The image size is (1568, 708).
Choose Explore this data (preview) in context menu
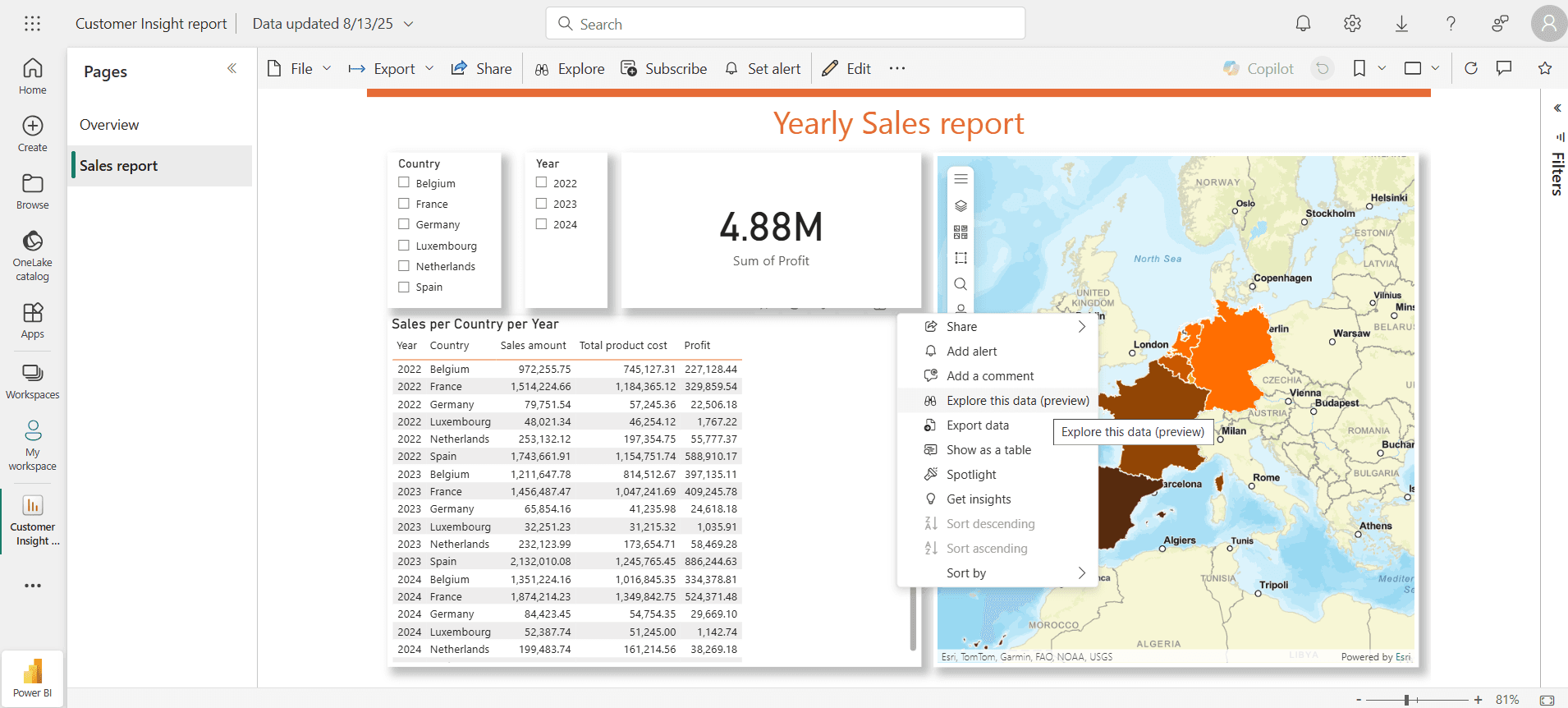998,400
